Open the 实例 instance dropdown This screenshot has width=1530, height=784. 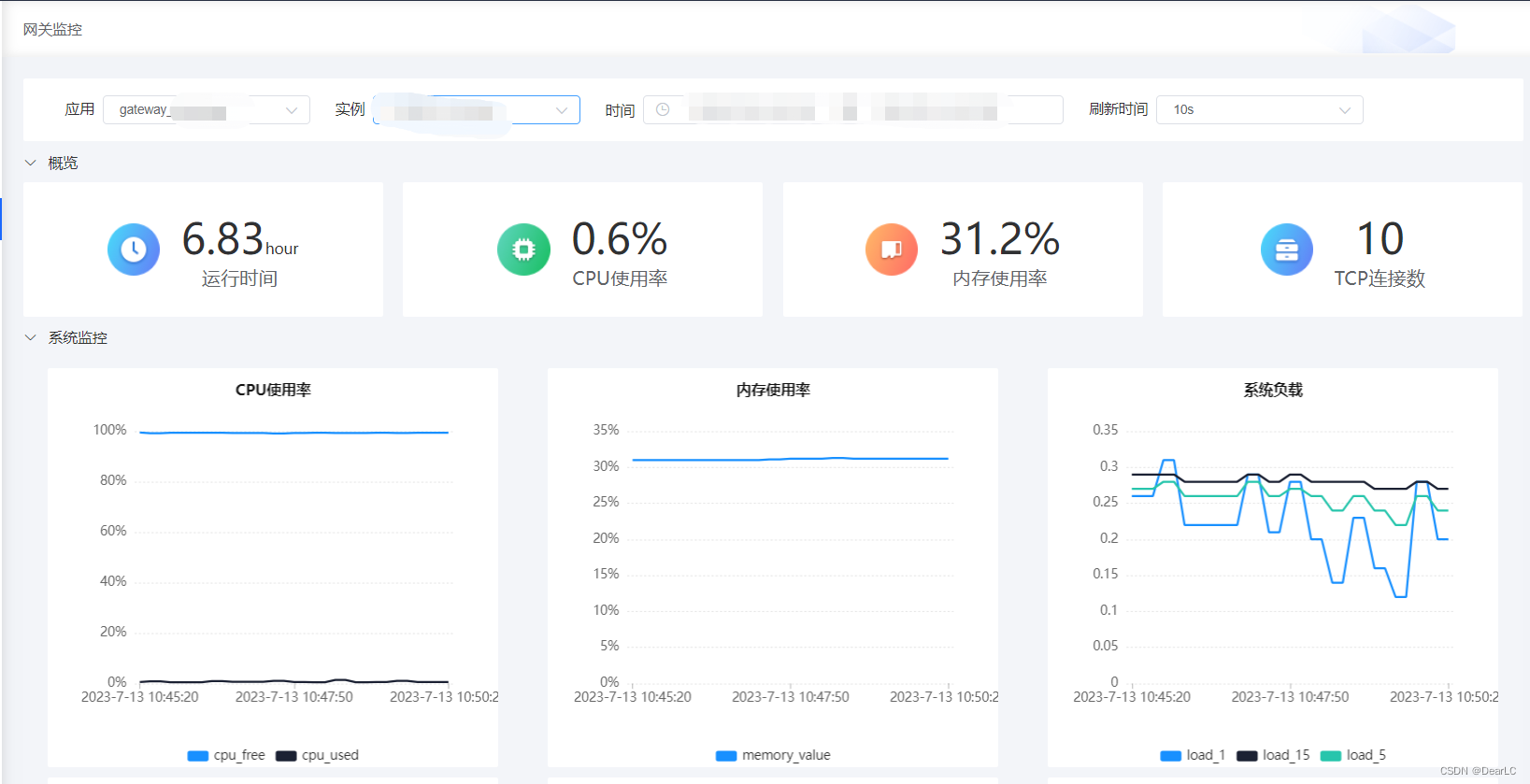pos(477,109)
